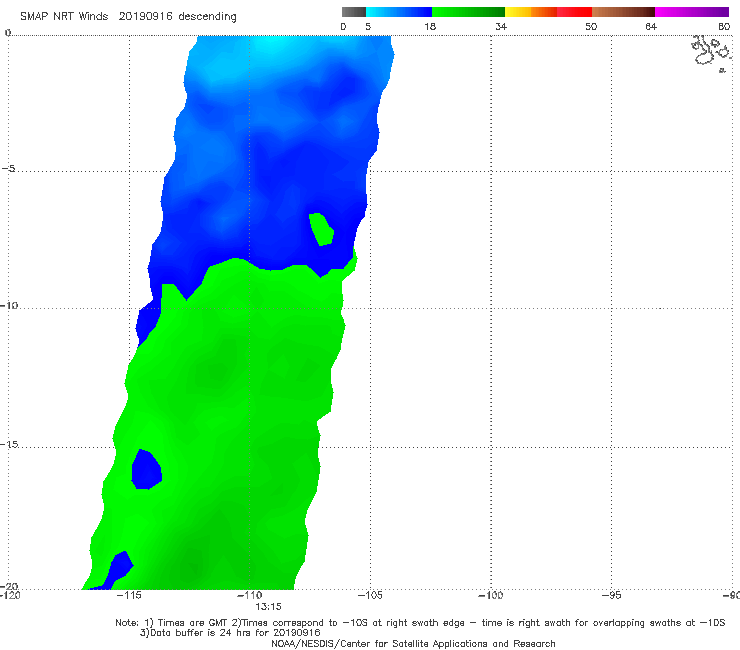Click the title text 'SMAP NRT Winds 20190916 descending'
Screen dimensions: 740x650
click(128, 17)
